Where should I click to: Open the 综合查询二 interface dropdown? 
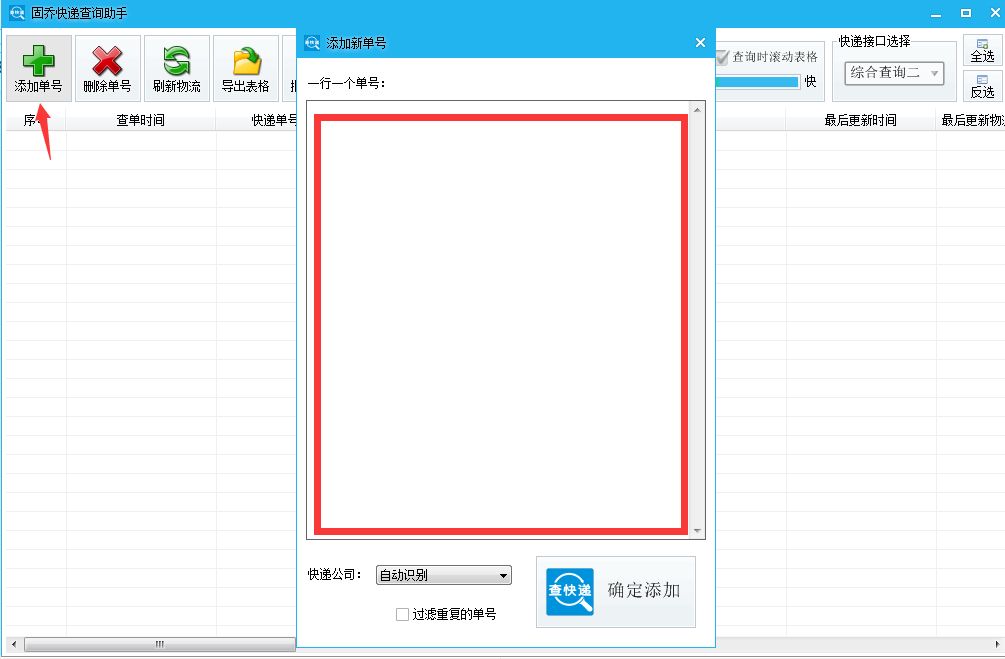coord(893,72)
